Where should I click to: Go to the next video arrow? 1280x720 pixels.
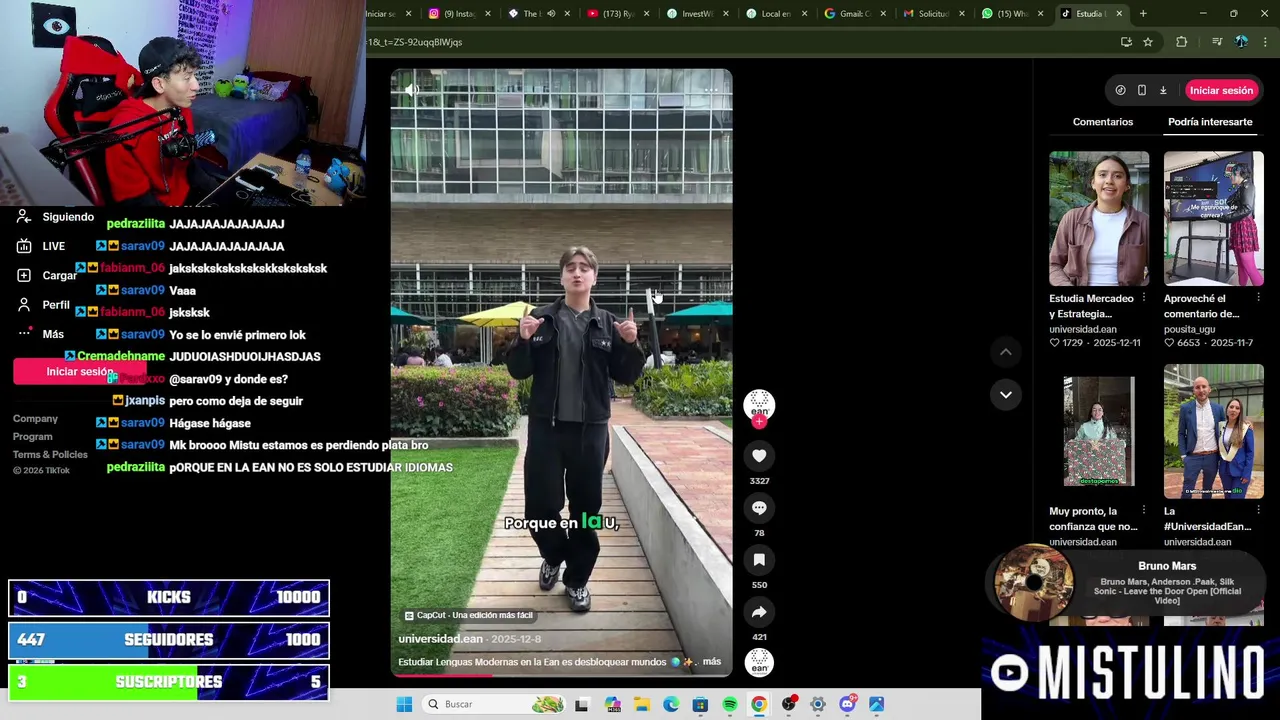1006,395
